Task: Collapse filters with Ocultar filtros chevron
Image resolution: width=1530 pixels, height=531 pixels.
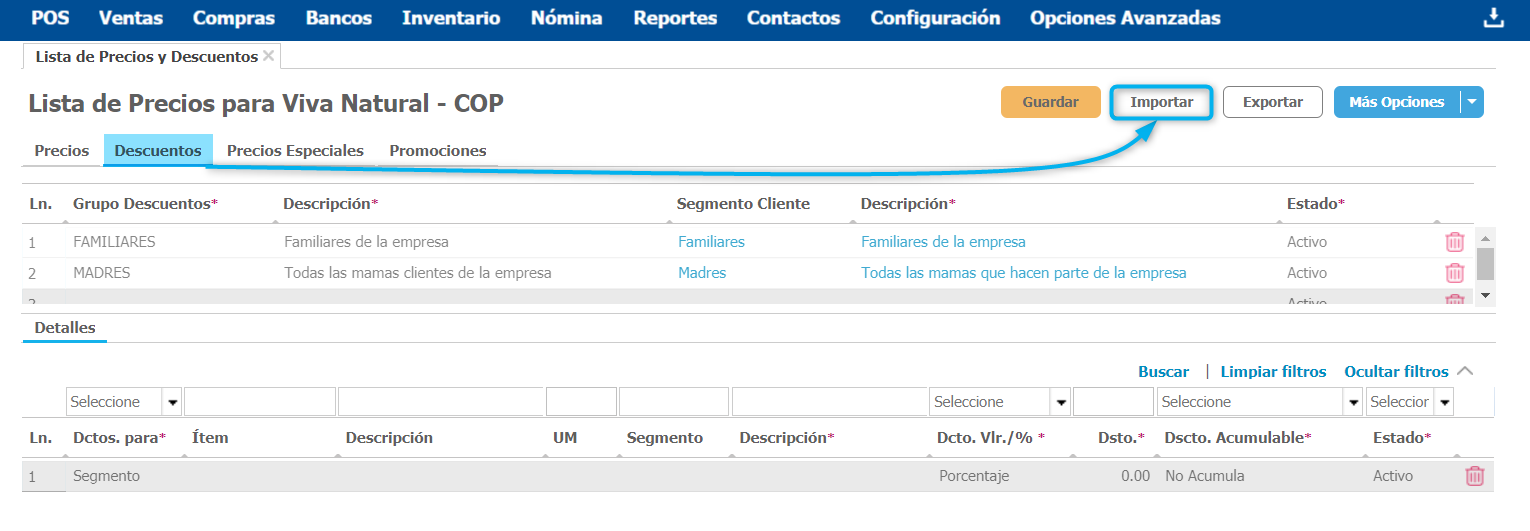Action: point(1465,371)
